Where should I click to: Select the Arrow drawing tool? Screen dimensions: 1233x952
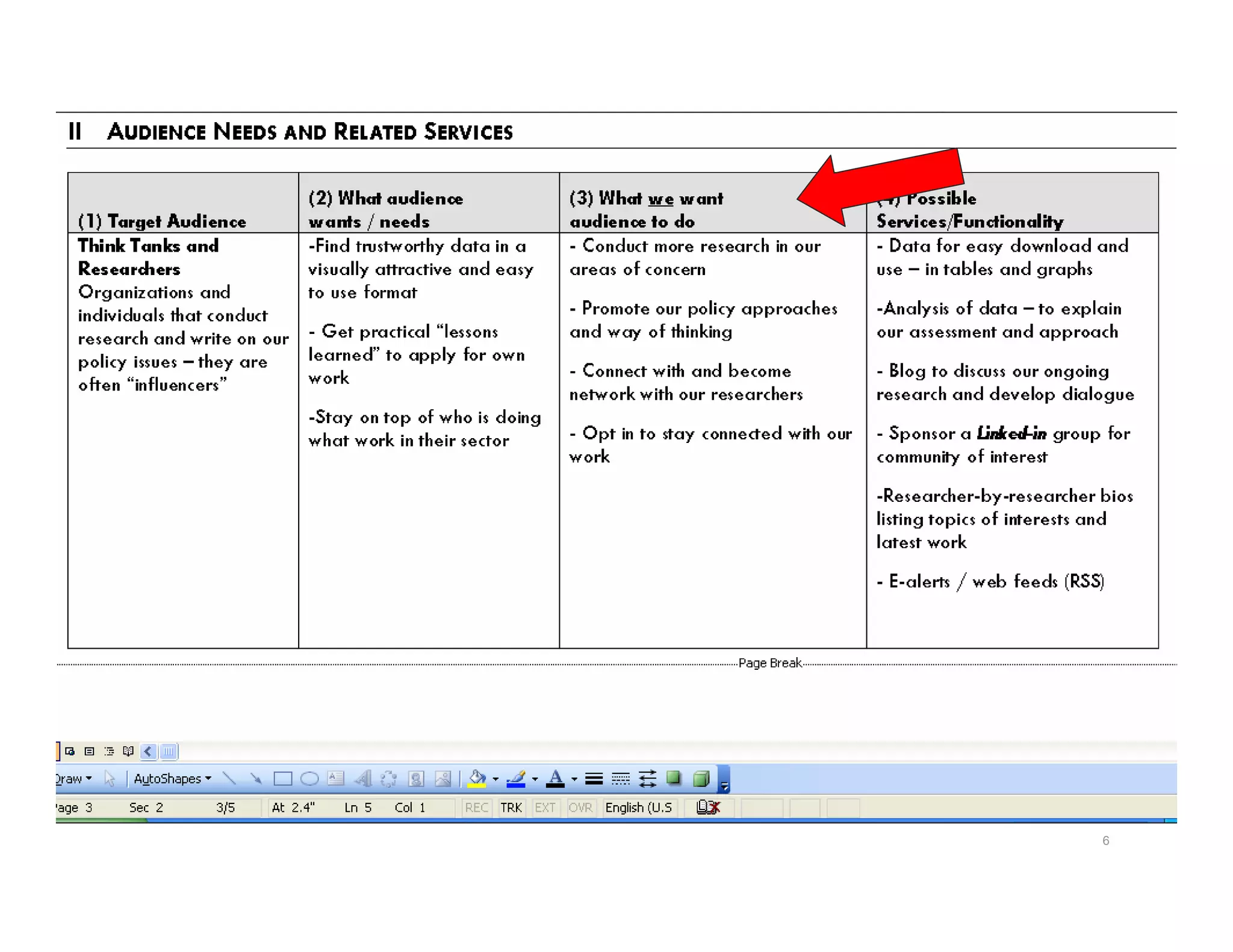point(256,779)
